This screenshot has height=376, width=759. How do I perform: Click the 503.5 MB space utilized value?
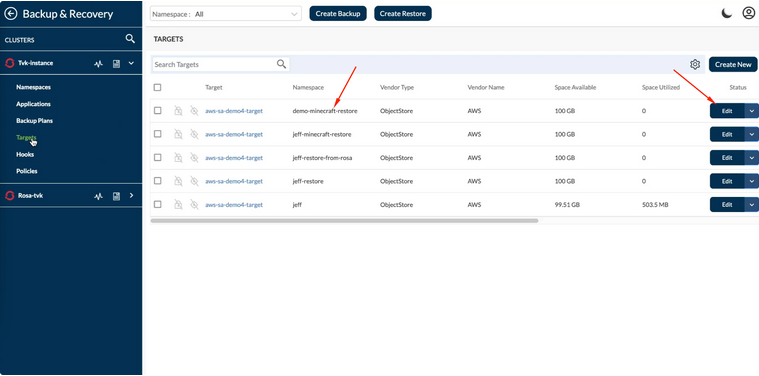click(x=655, y=205)
